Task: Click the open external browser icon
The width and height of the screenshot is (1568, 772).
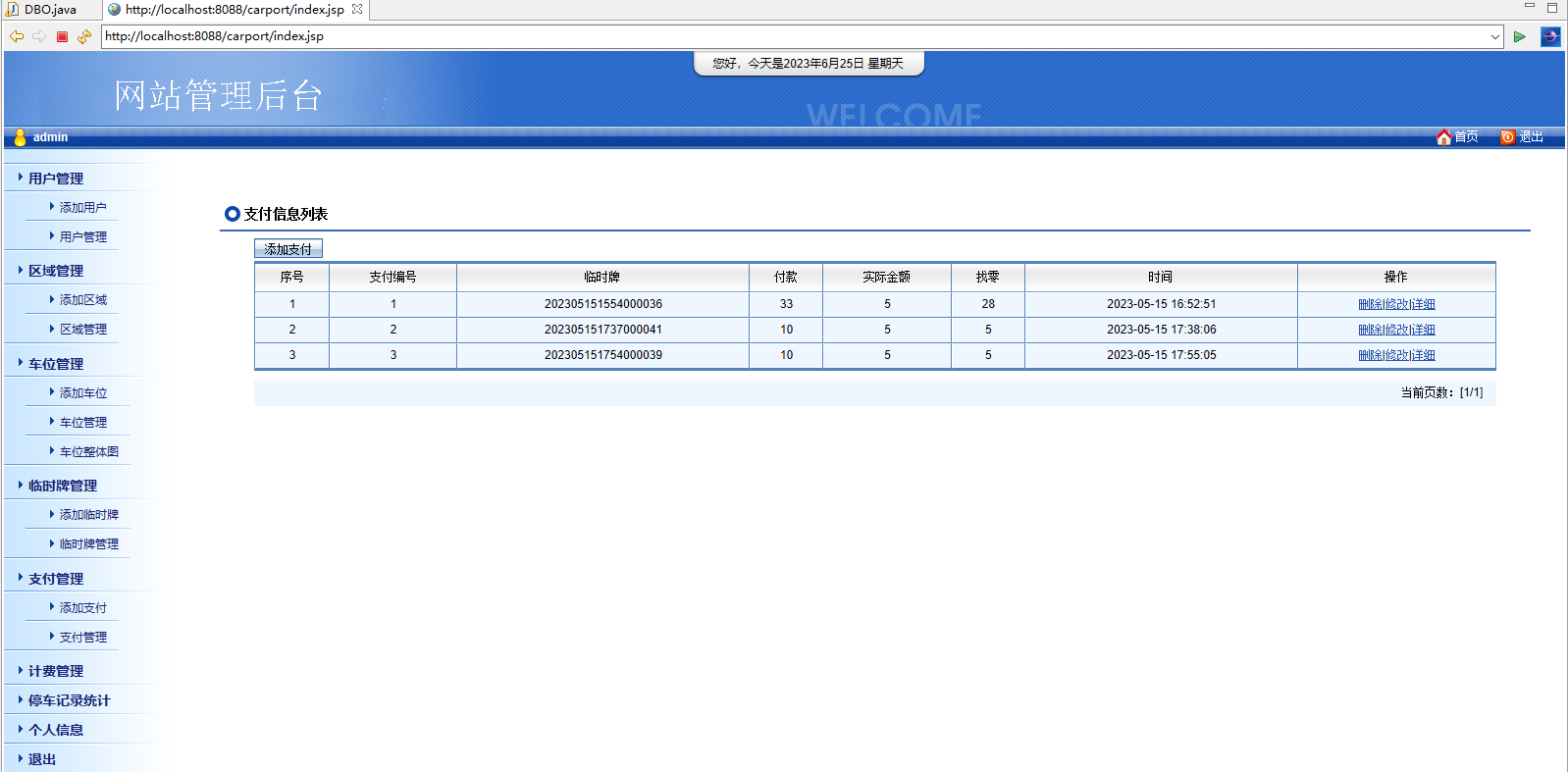Action: coord(1550,36)
